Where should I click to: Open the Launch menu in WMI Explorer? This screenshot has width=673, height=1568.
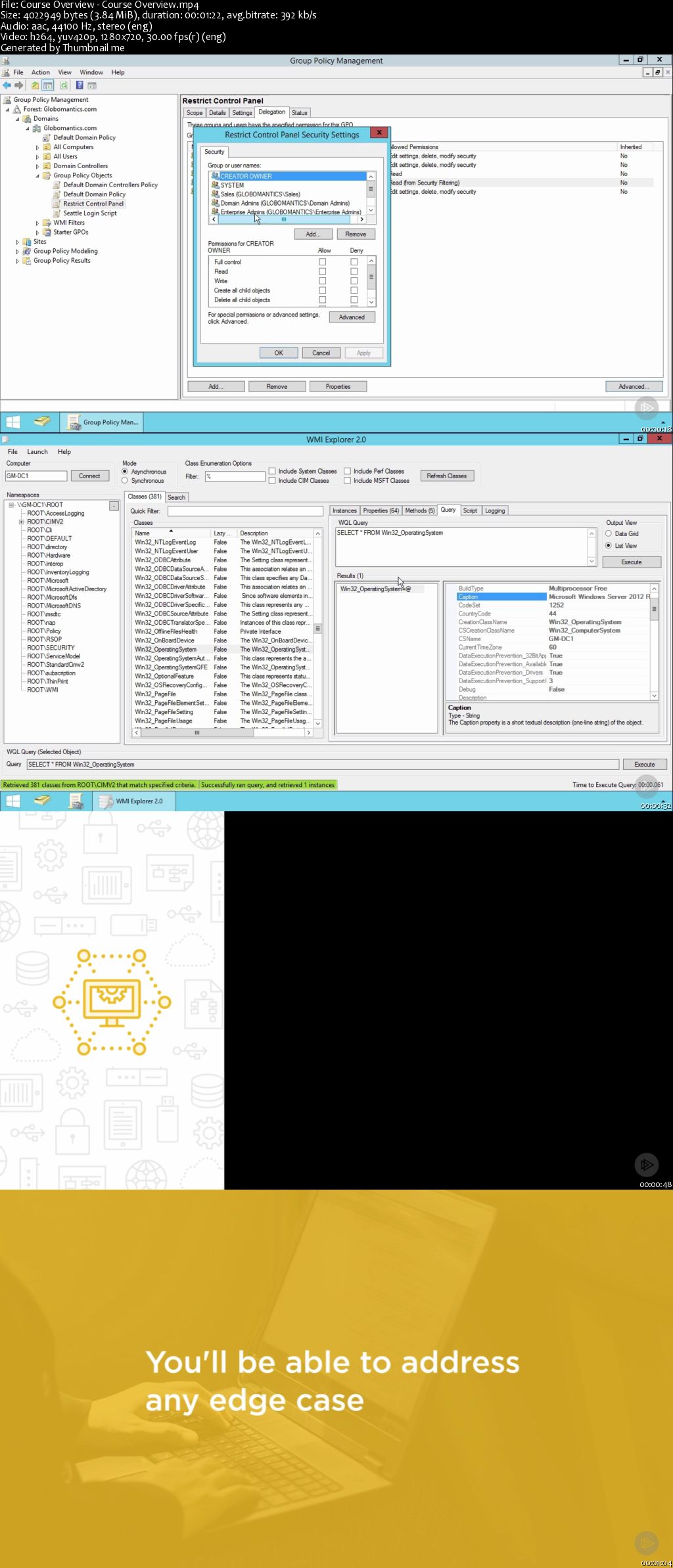click(37, 452)
